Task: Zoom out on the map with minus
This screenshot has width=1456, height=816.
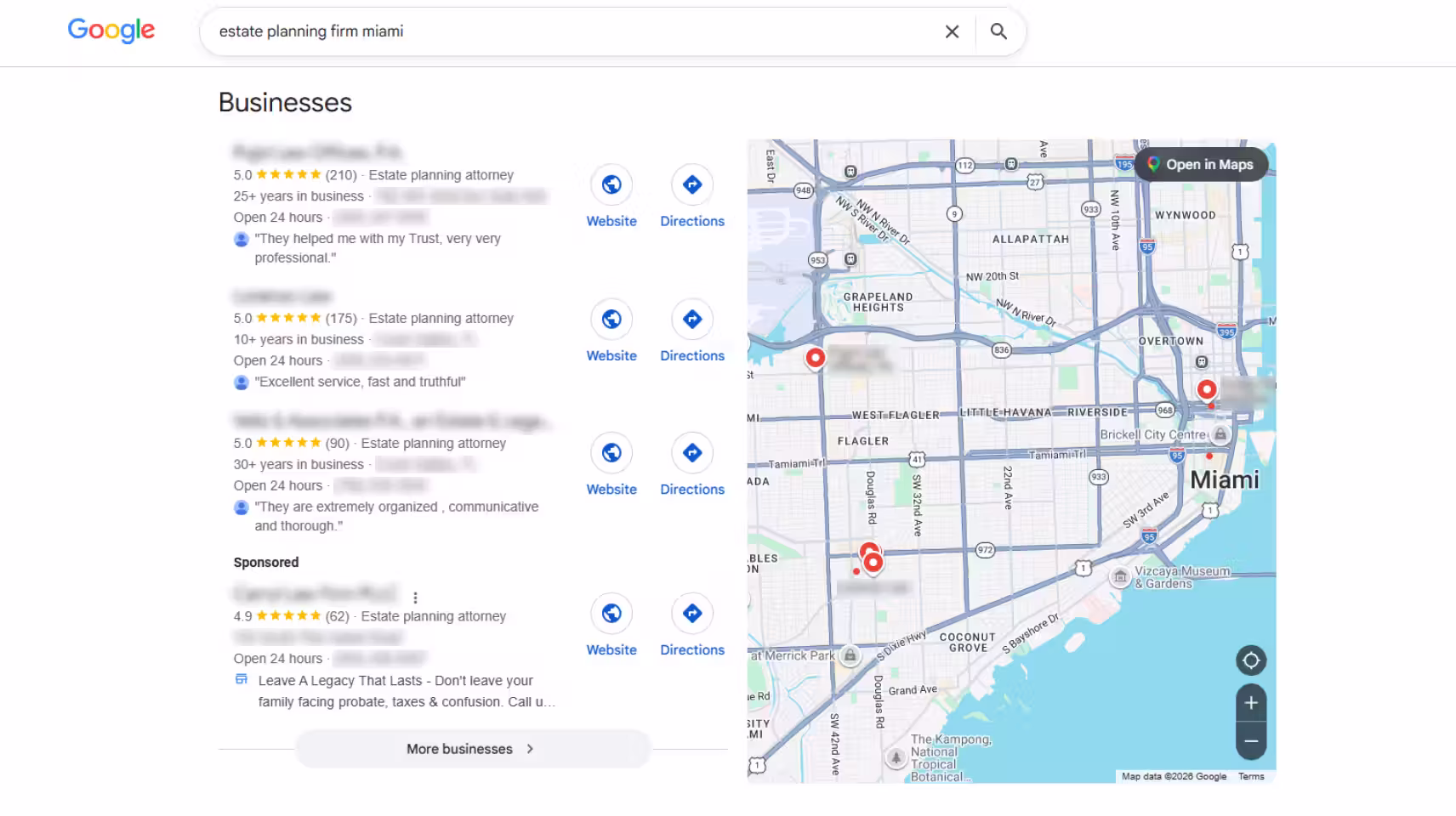Action: tap(1251, 741)
